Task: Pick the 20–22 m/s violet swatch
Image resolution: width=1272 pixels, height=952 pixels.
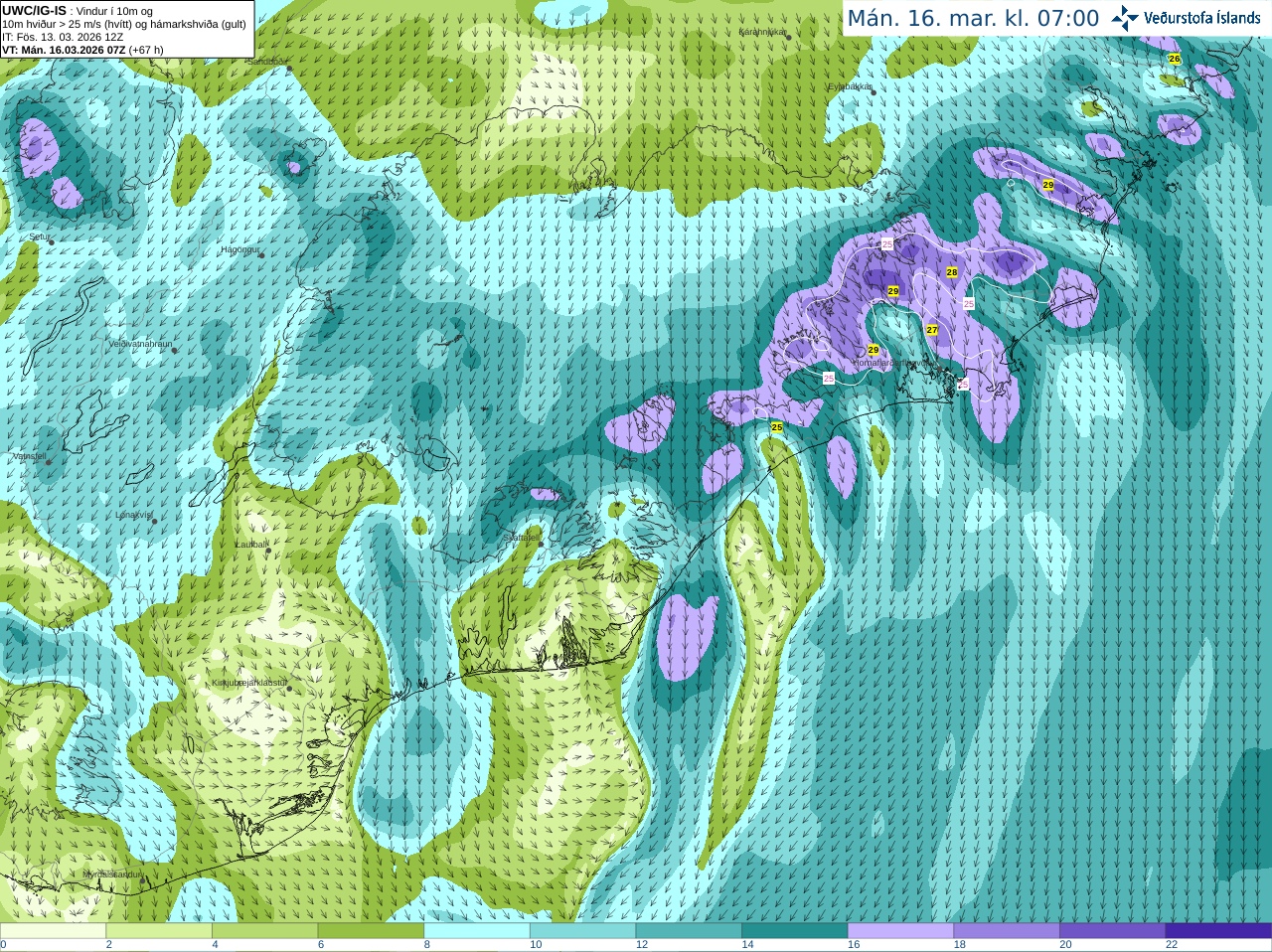Action: pyautogui.click(x=1113, y=931)
